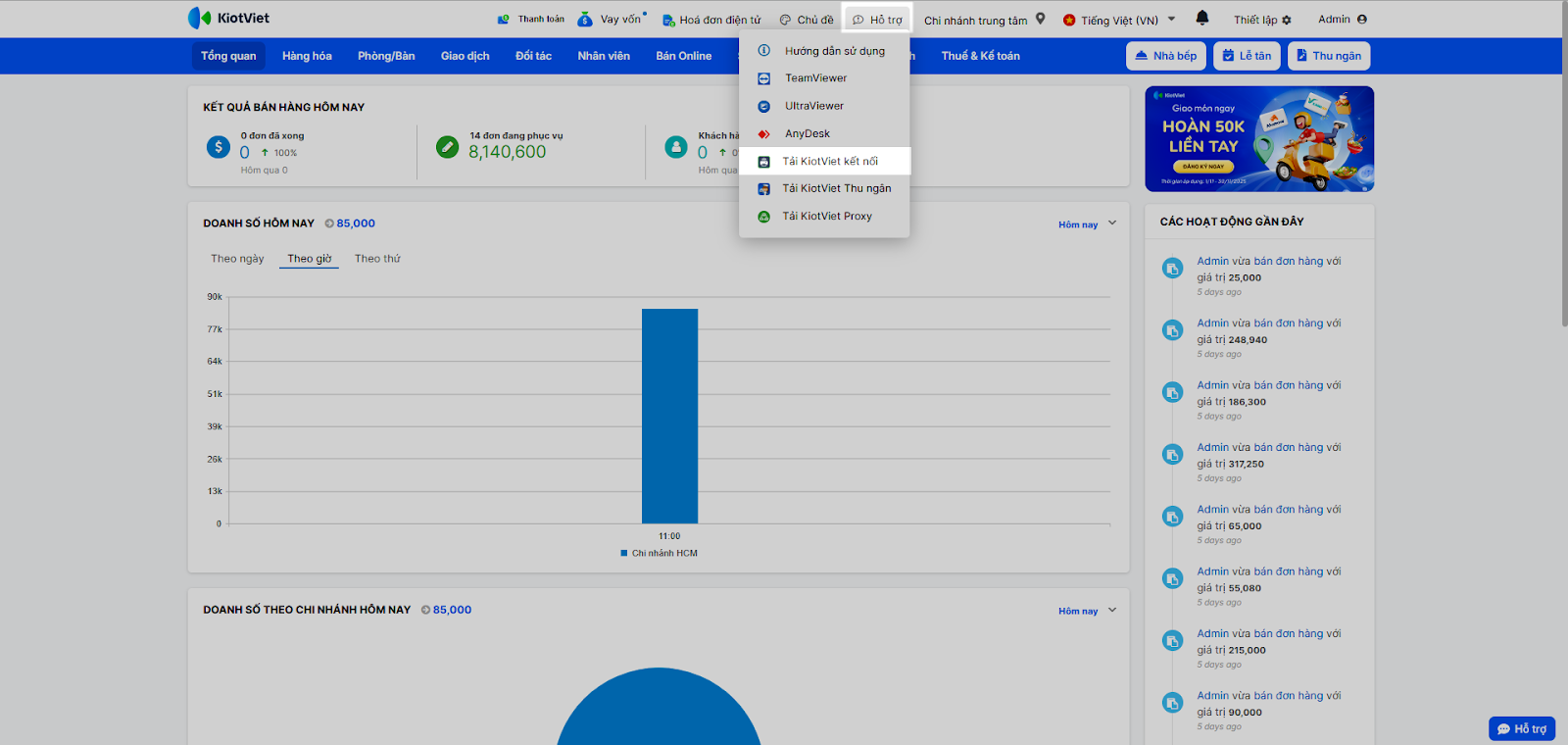
Task: Open the Phòng/Bàn menu
Action: point(386,56)
